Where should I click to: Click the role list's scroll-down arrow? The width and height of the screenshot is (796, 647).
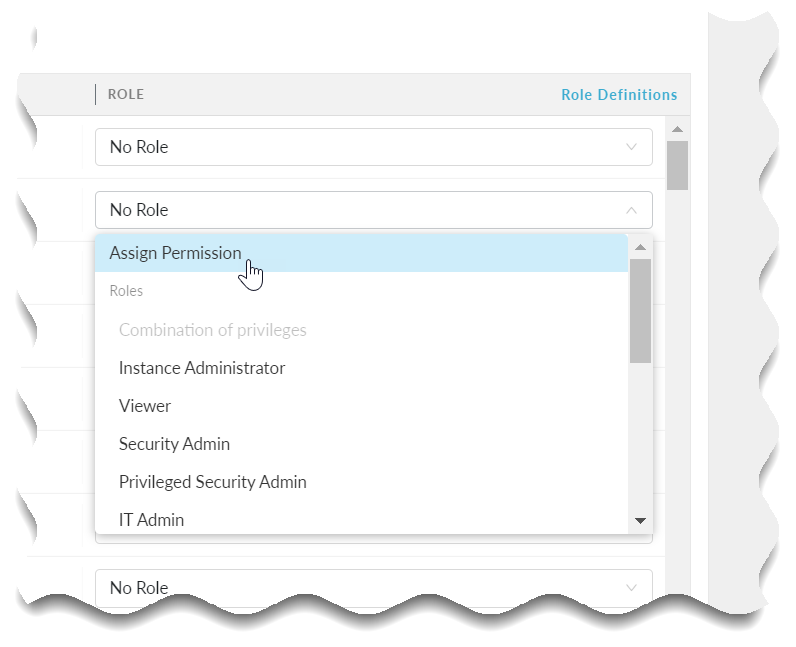coord(641,521)
